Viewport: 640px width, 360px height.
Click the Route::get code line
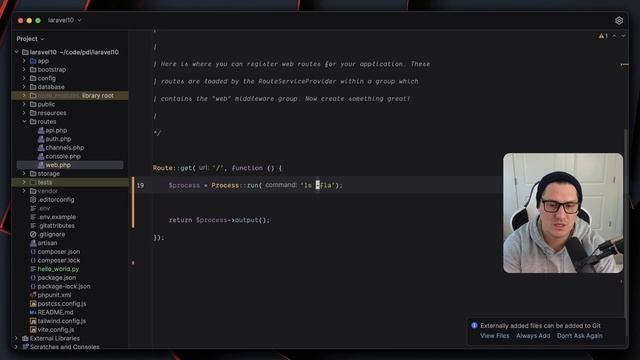pyautogui.click(x=217, y=168)
